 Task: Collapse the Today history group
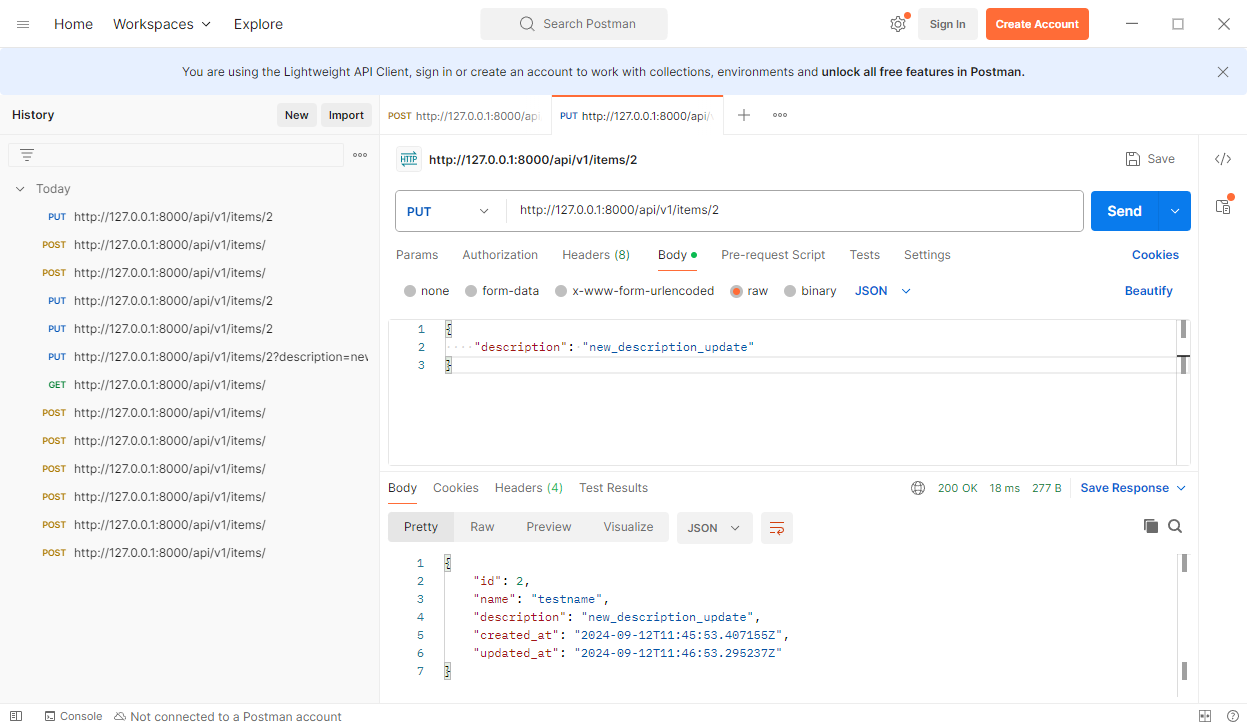20,189
